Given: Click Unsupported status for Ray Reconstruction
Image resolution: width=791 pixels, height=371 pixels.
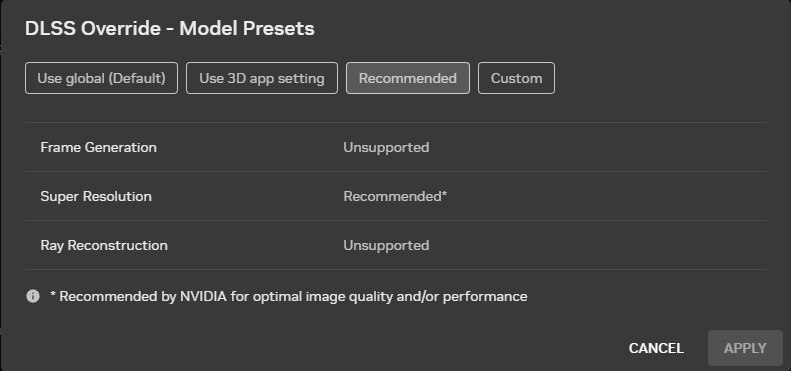Looking at the screenshot, I should [386, 245].
